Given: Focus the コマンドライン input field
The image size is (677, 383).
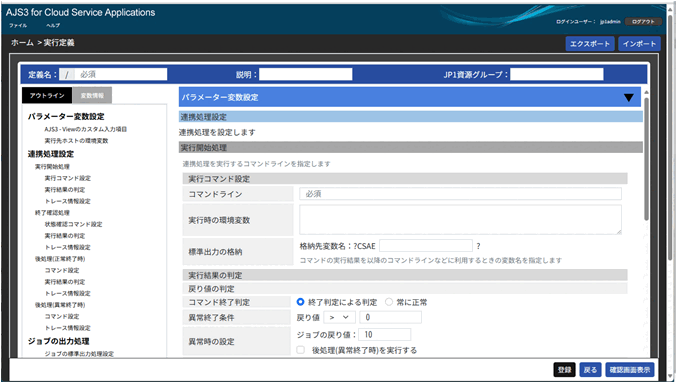Looking at the screenshot, I should click(x=460, y=194).
